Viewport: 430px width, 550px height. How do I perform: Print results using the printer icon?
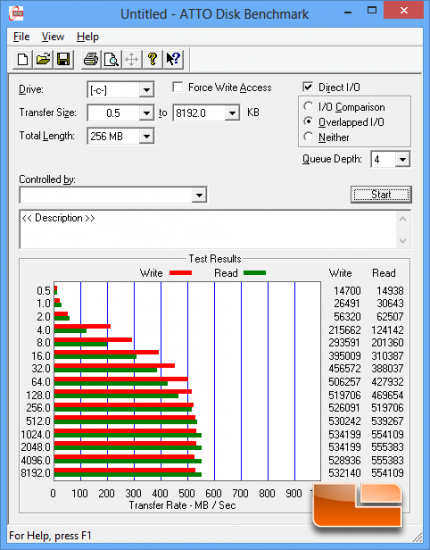coord(91,59)
